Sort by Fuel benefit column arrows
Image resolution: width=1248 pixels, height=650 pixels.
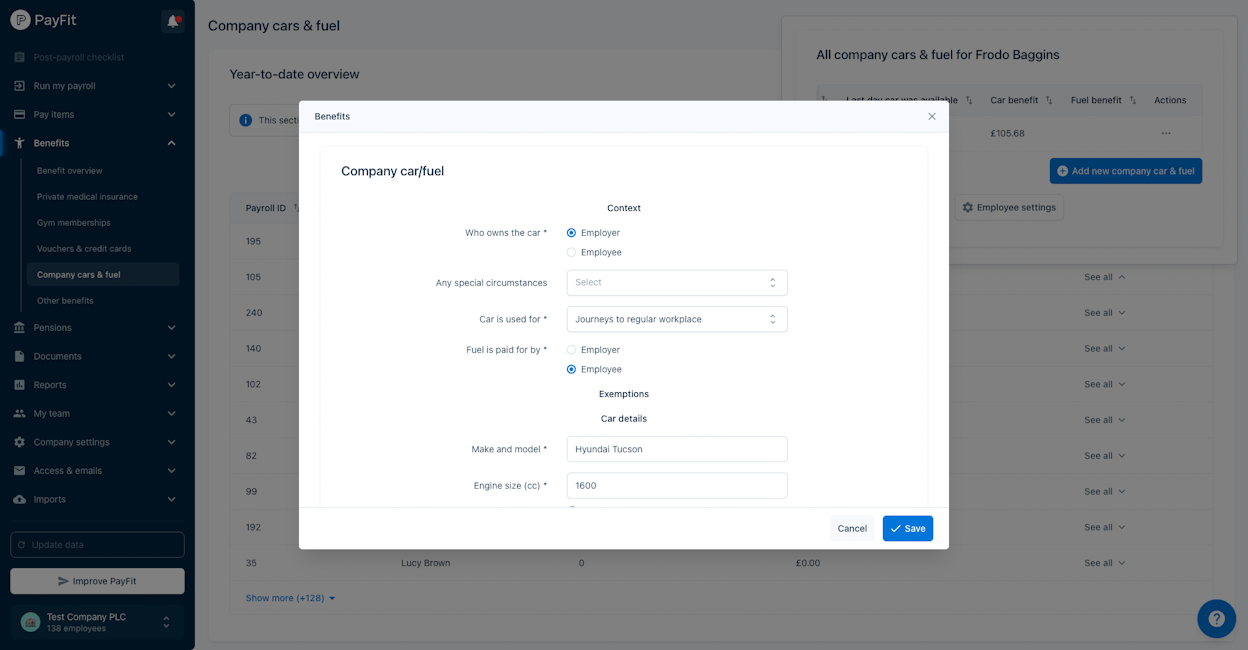1133,100
